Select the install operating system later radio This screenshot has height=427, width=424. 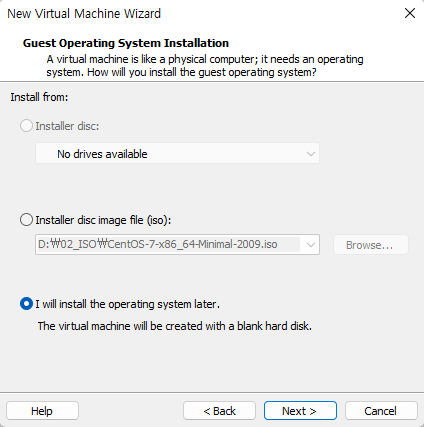click(x=26, y=304)
